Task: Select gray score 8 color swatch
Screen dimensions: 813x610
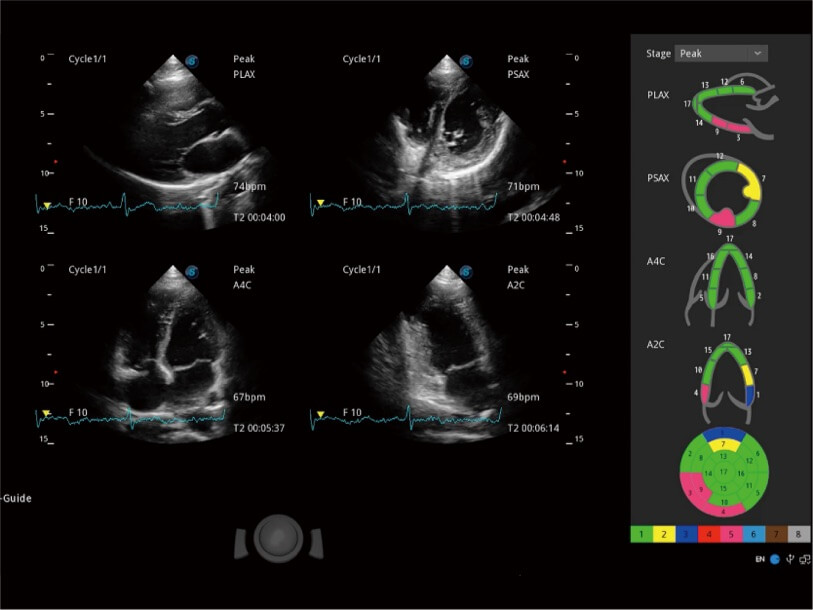Action: pyautogui.click(x=799, y=536)
